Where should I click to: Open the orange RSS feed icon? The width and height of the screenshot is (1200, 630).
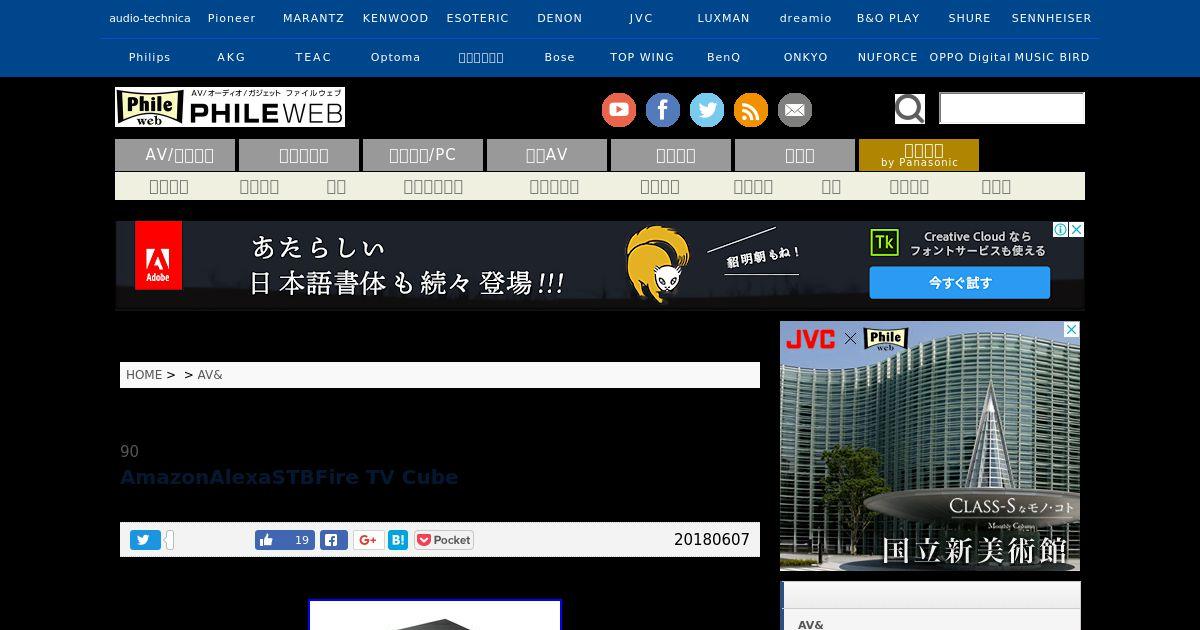point(751,110)
